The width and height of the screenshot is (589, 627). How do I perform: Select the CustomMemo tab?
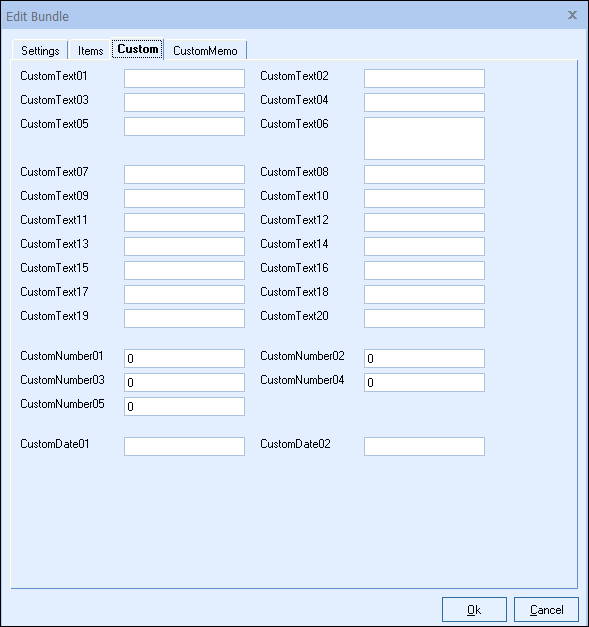tap(205, 50)
